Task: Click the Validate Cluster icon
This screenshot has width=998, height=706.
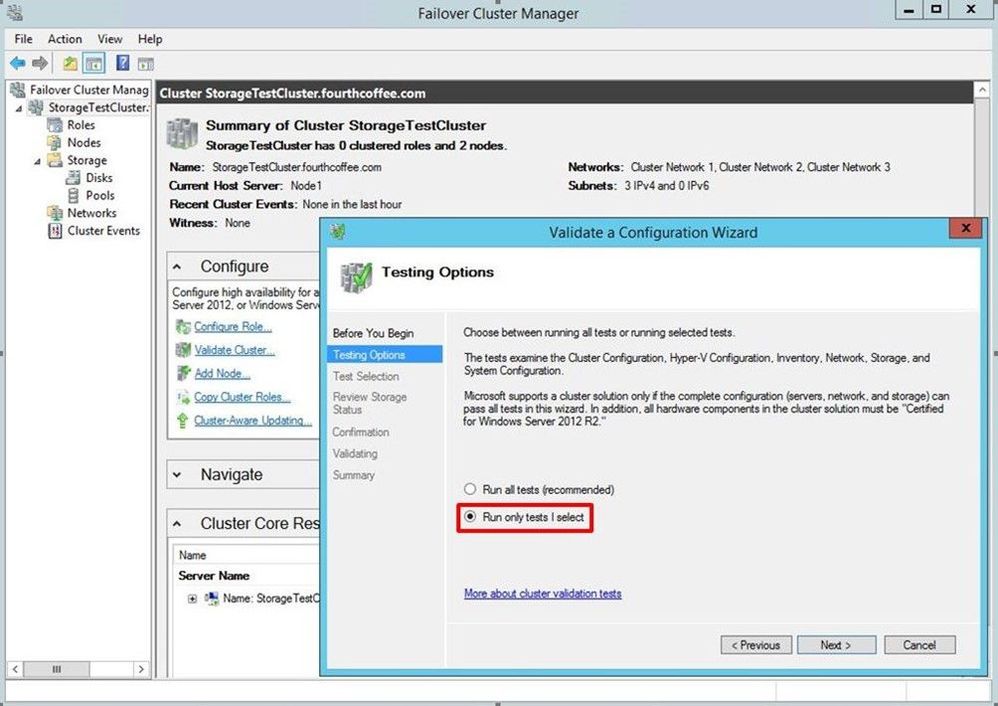Action: 183,349
